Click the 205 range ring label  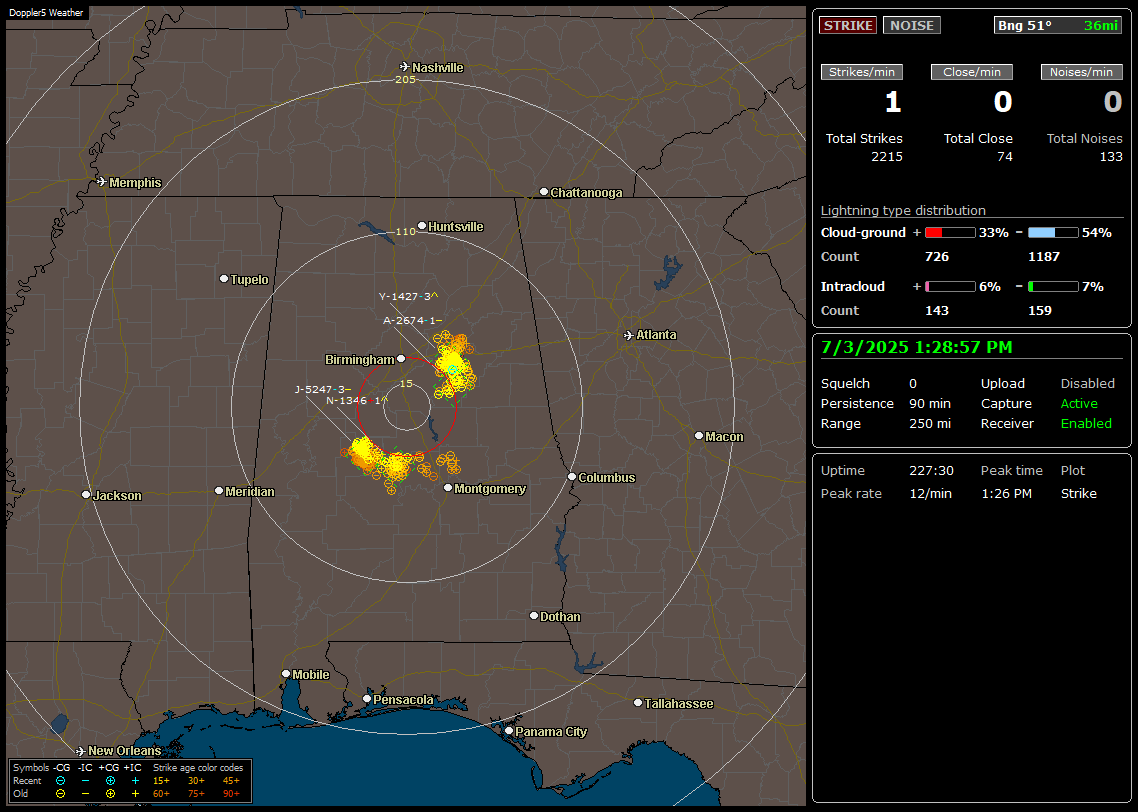tap(405, 79)
